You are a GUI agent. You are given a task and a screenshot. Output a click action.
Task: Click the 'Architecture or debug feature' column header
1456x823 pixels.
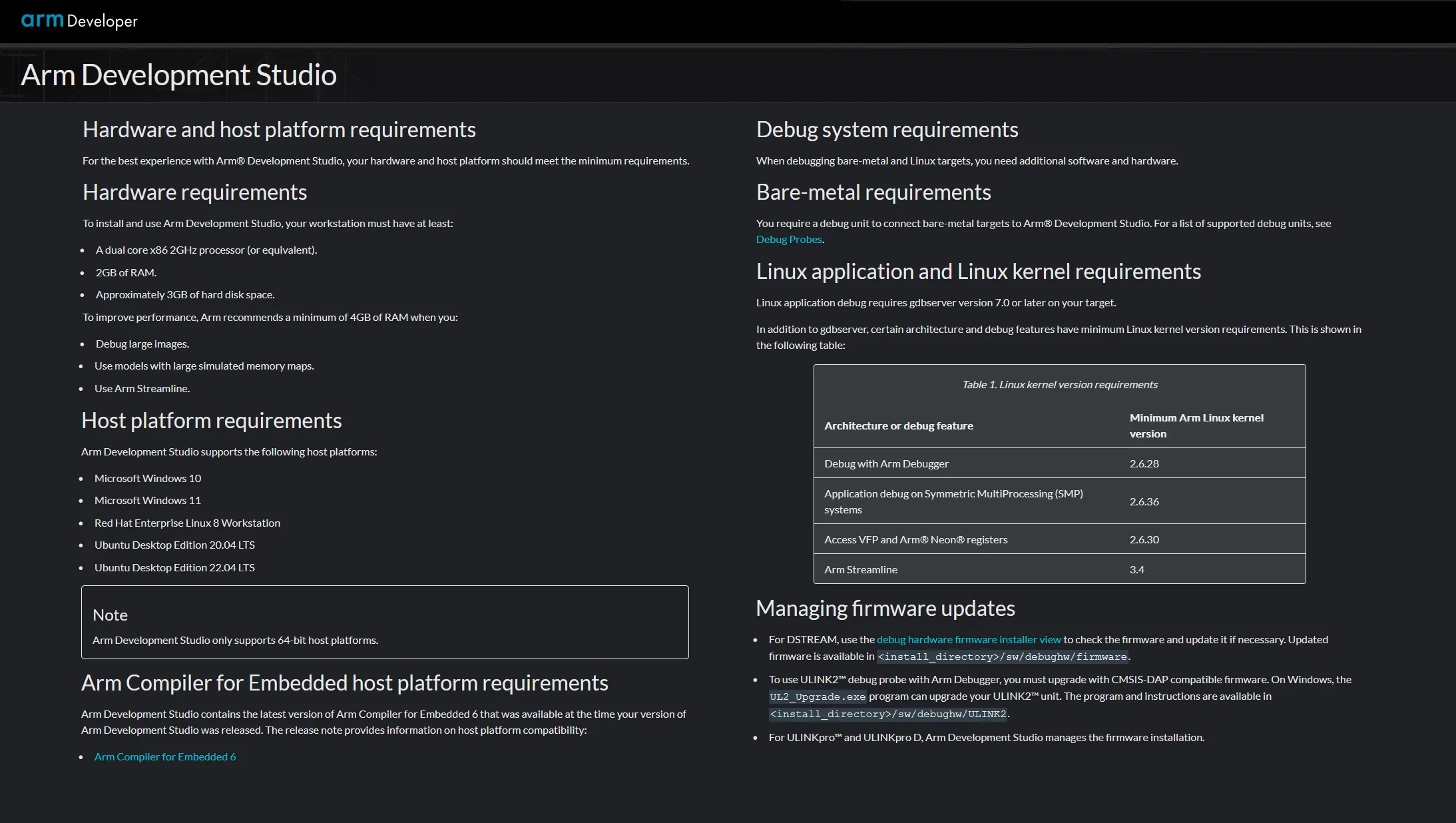(x=899, y=426)
